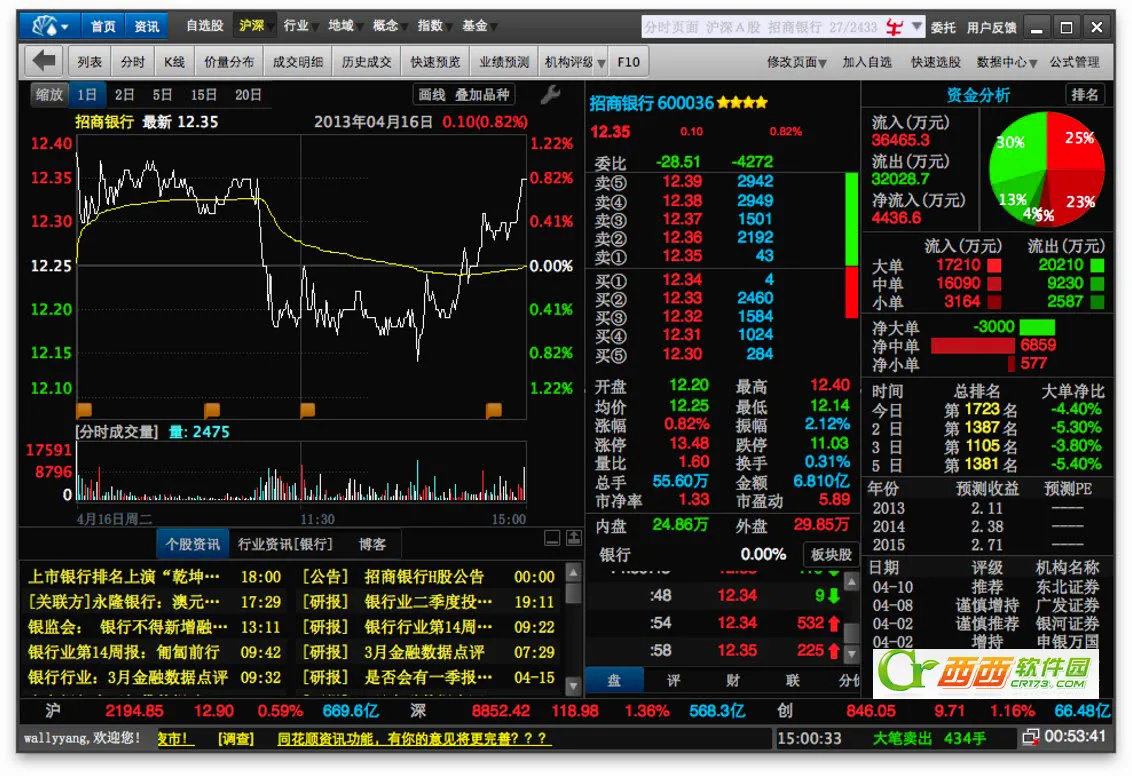Toggle the 5日 chart period
Viewport: 1132px width, 776px height.
tap(162, 95)
